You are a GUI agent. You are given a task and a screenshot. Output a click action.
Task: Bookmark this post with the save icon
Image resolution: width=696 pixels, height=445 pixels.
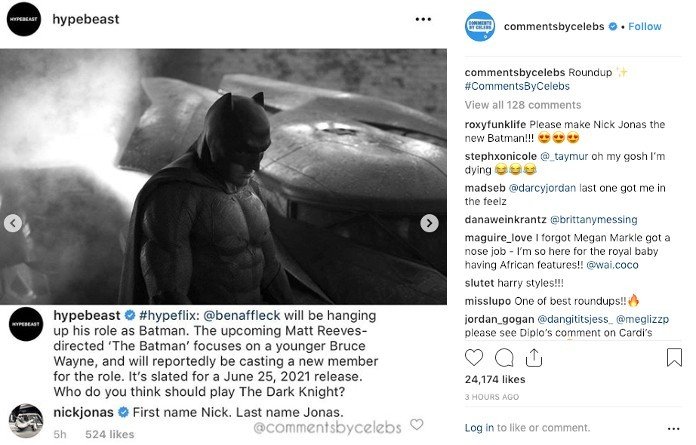click(x=674, y=357)
